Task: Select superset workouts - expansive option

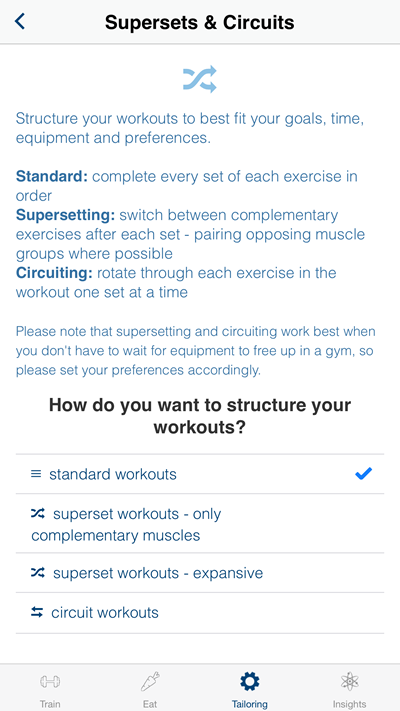Action: click(200, 573)
